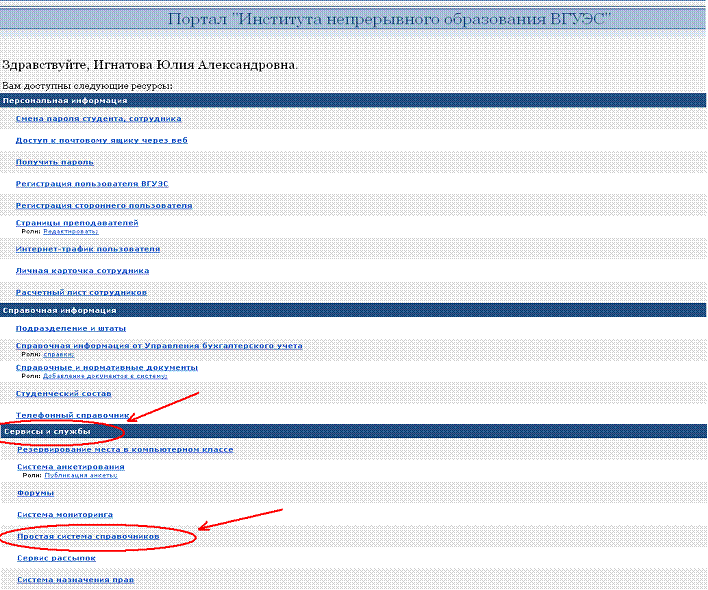Open 'Регистрация стороннего пользователя' link
The width and height of the screenshot is (708, 590).
(104, 205)
